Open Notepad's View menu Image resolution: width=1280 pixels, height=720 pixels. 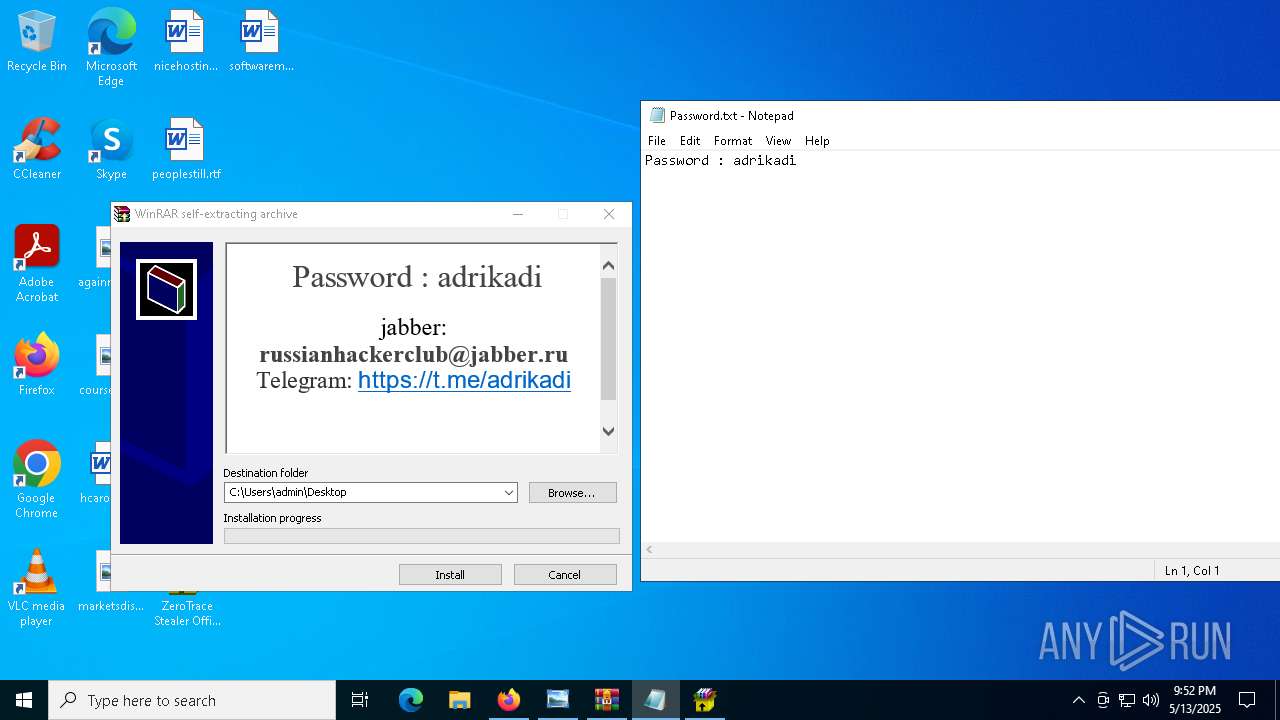(778, 141)
